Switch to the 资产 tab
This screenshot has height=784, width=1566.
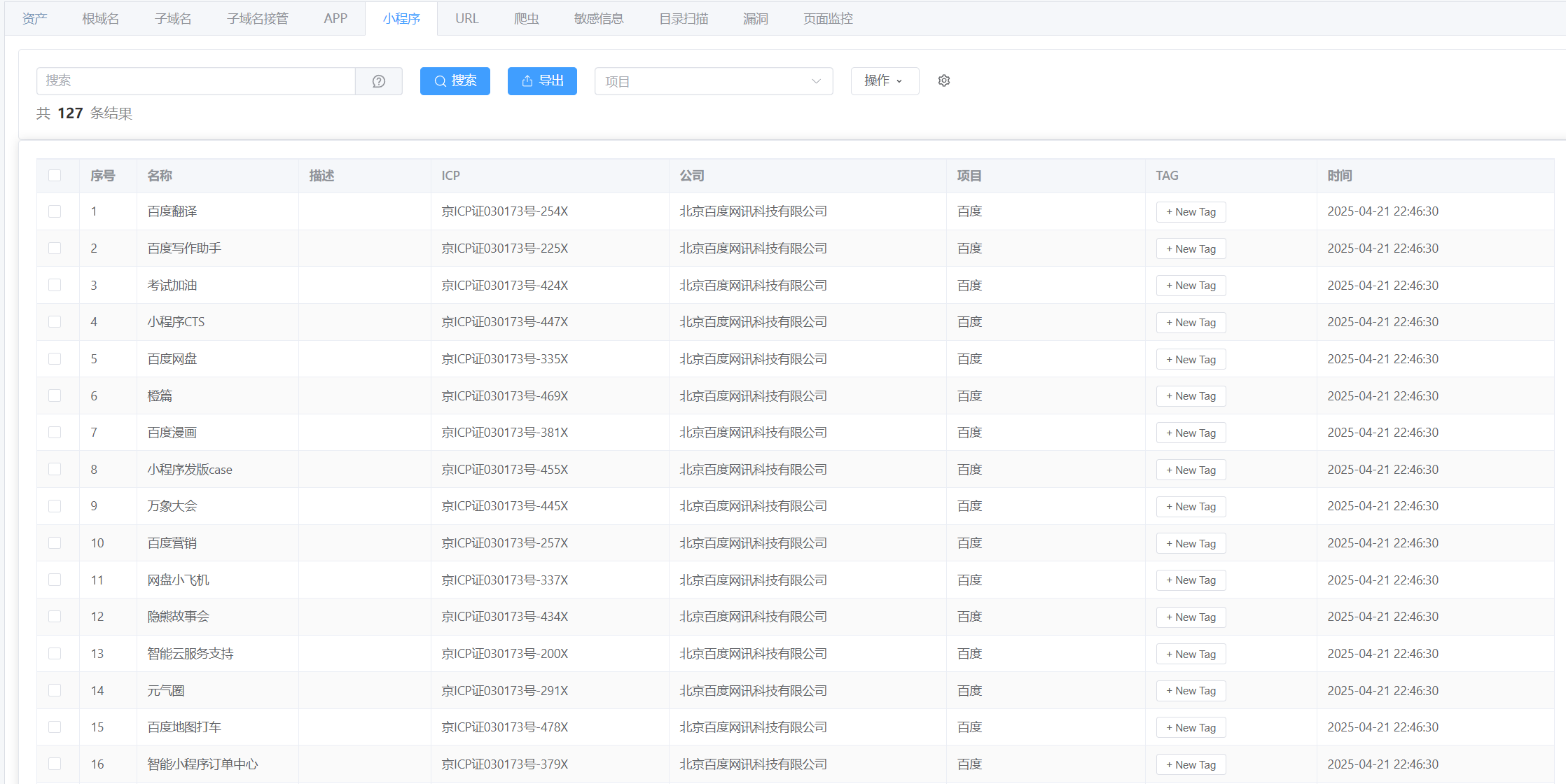click(x=35, y=19)
